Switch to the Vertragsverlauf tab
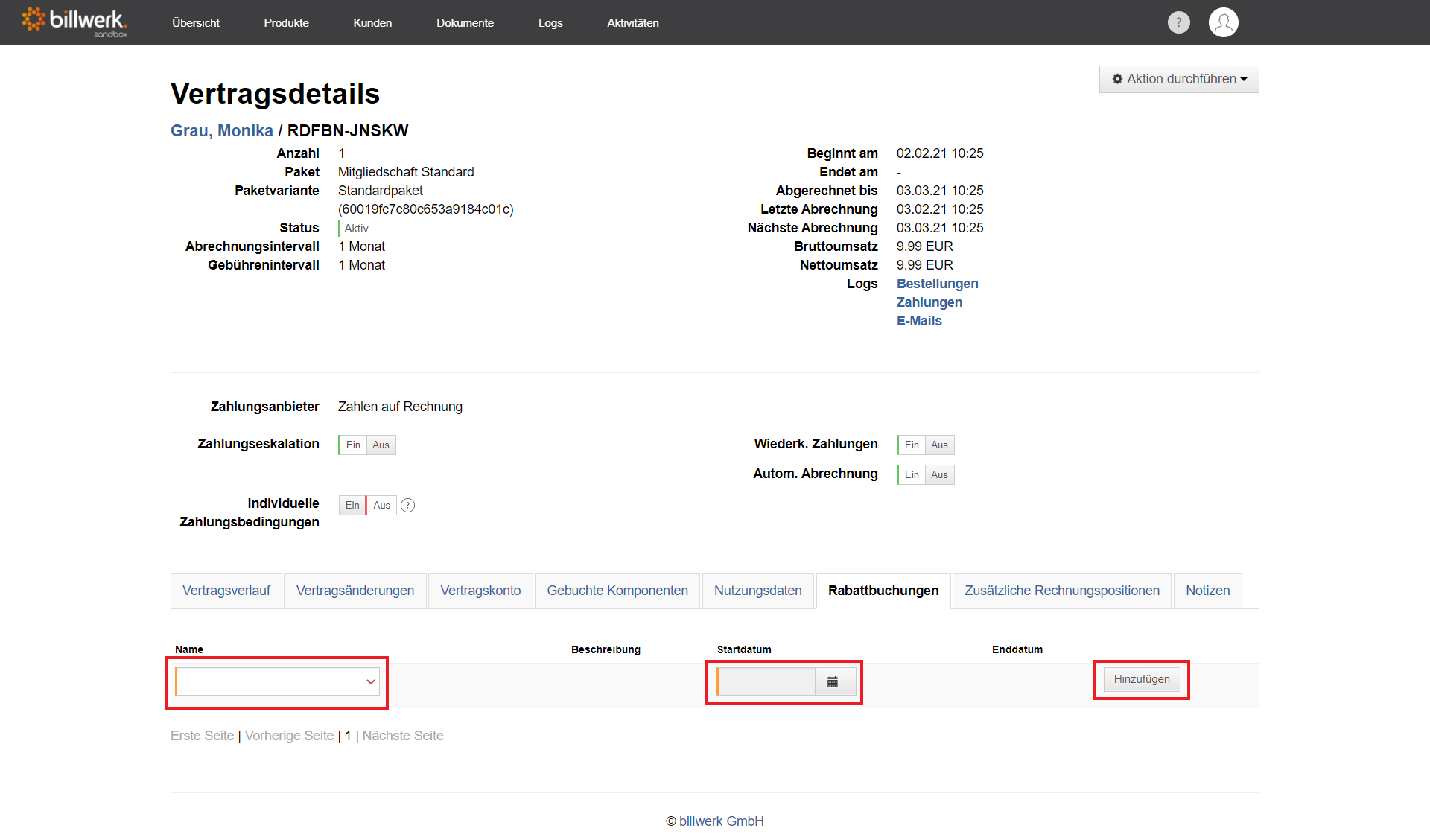The height and width of the screenshot is (840, 1430). [x=226, y=591]
